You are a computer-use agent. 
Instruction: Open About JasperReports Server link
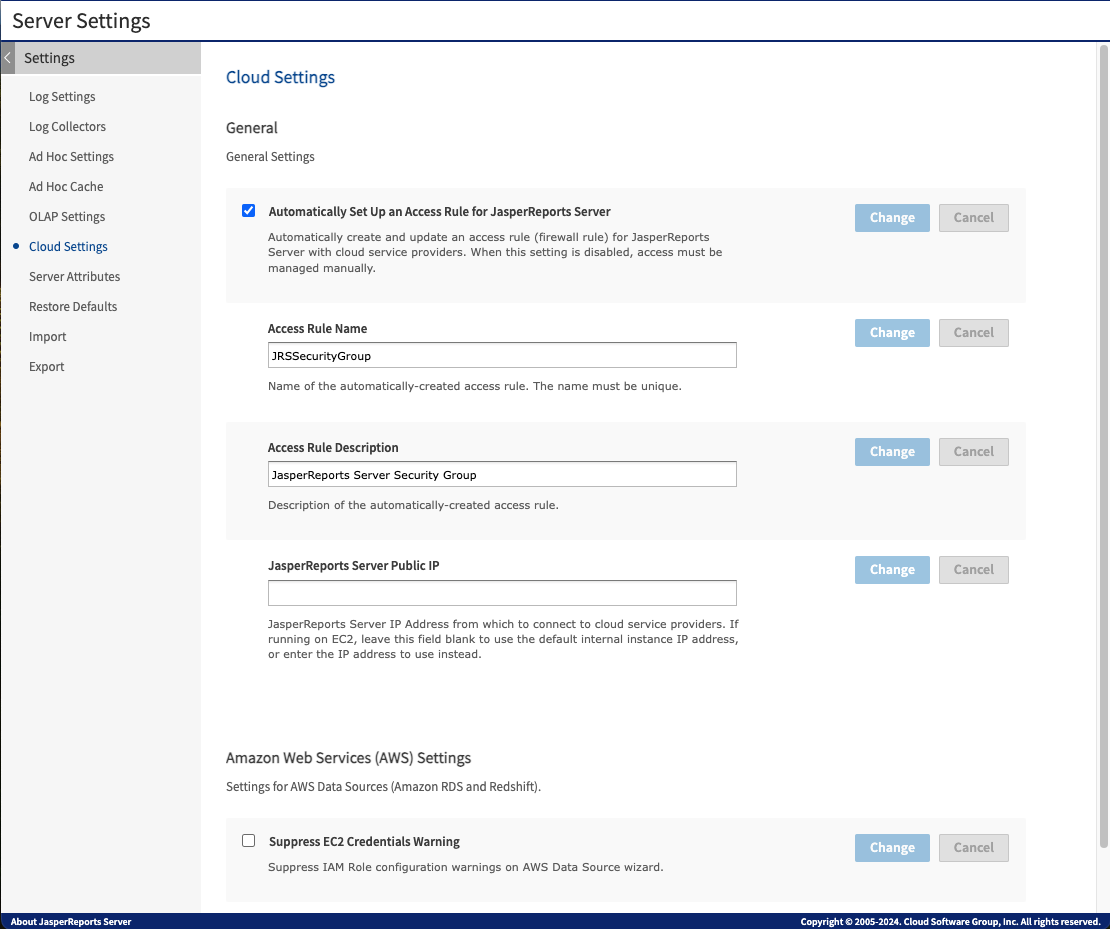click(x=71, y=921)
